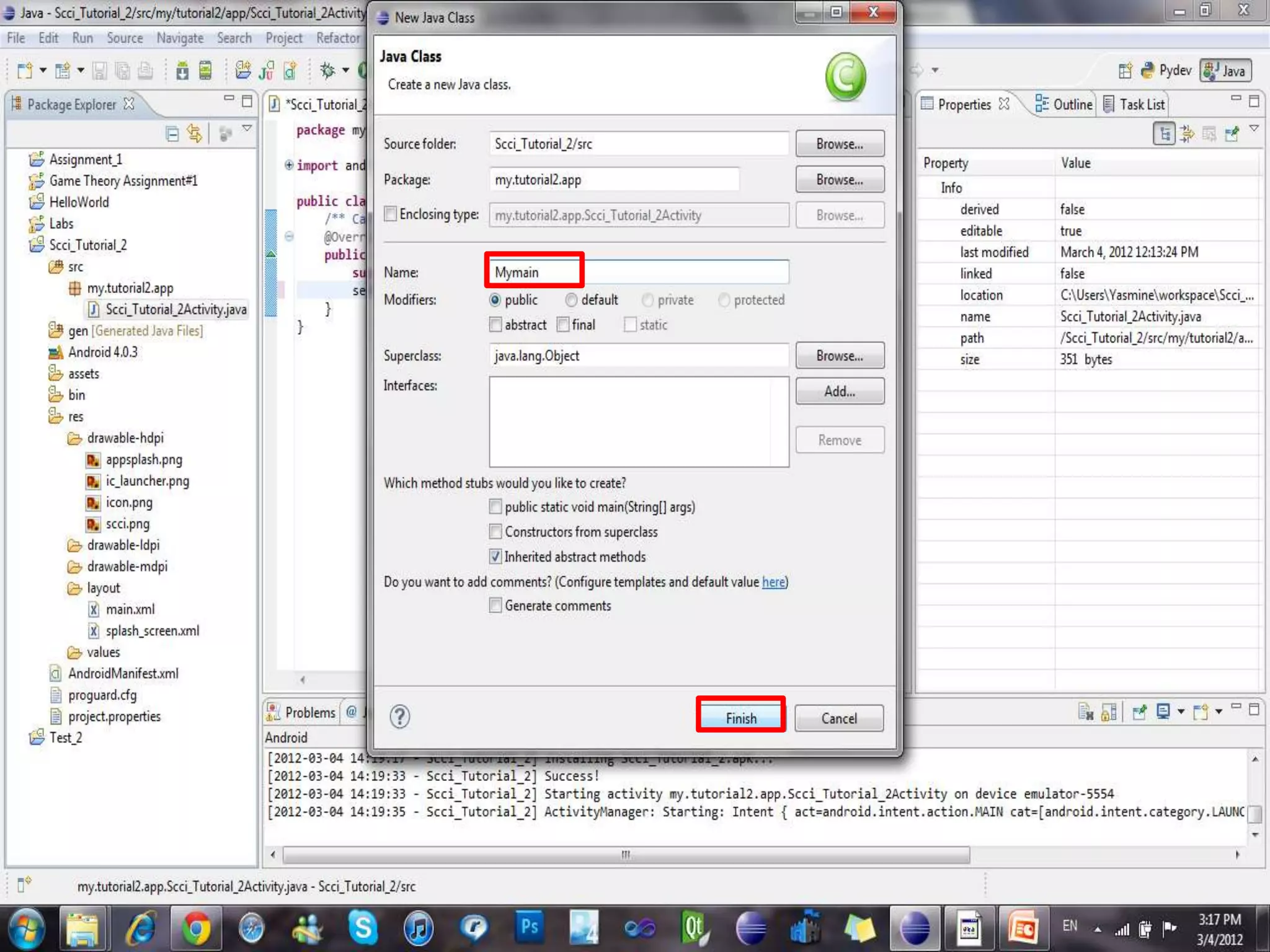Open the 'here' templates configuration link

point(773,582)
